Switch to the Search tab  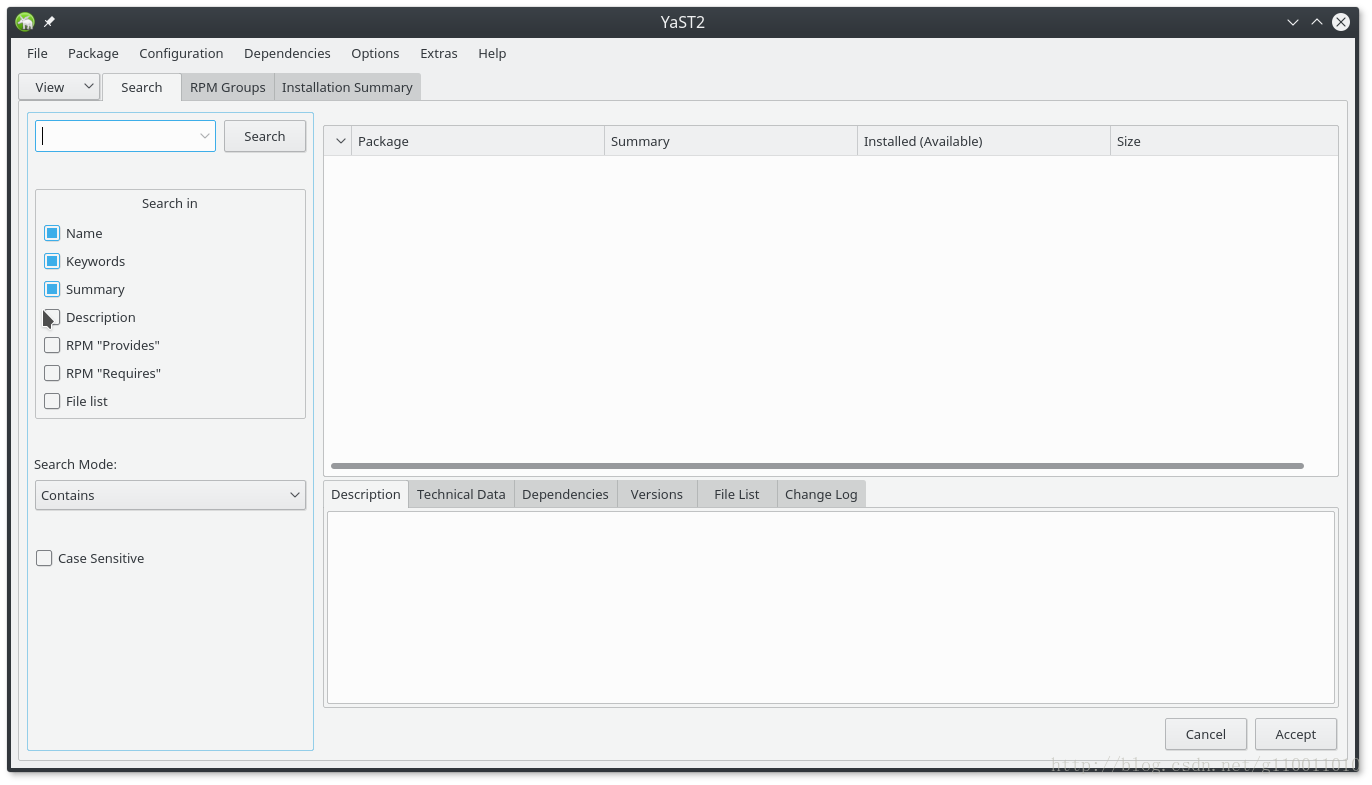click(x=141, y=87)
